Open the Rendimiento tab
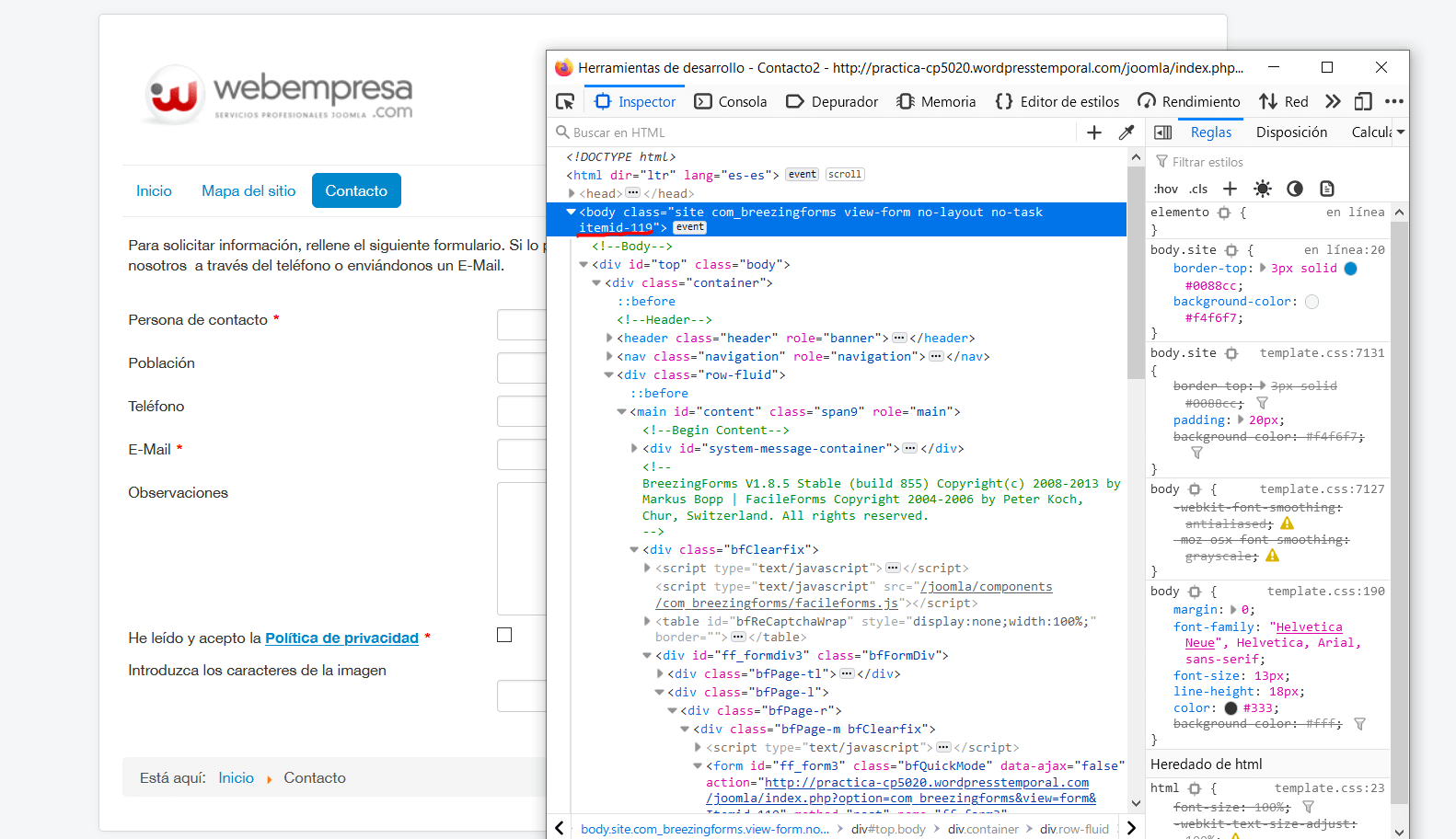Screen dimensions: 1456x839 click(x=1189, y=101)
